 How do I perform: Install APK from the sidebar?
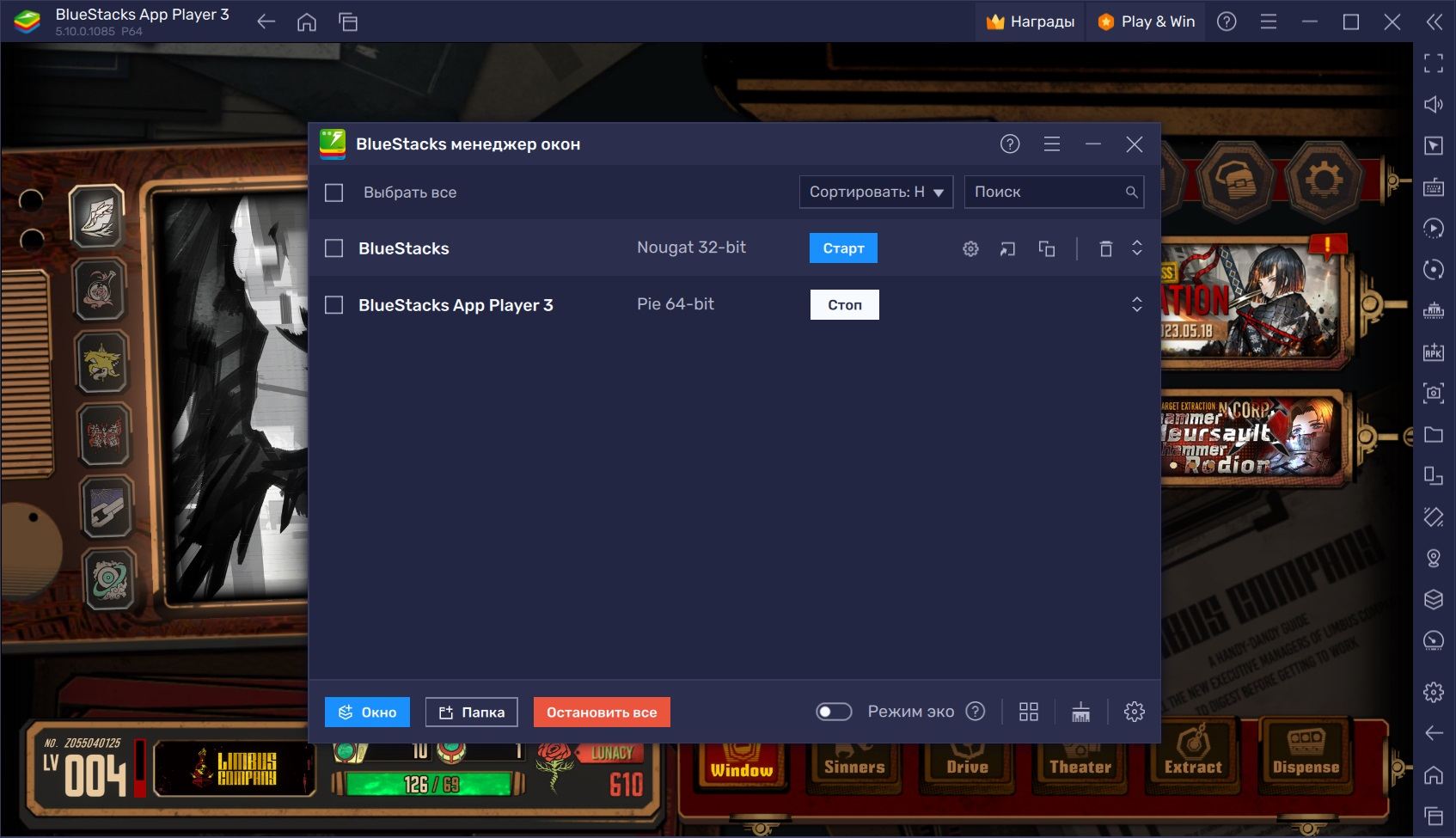[1434, 352]
